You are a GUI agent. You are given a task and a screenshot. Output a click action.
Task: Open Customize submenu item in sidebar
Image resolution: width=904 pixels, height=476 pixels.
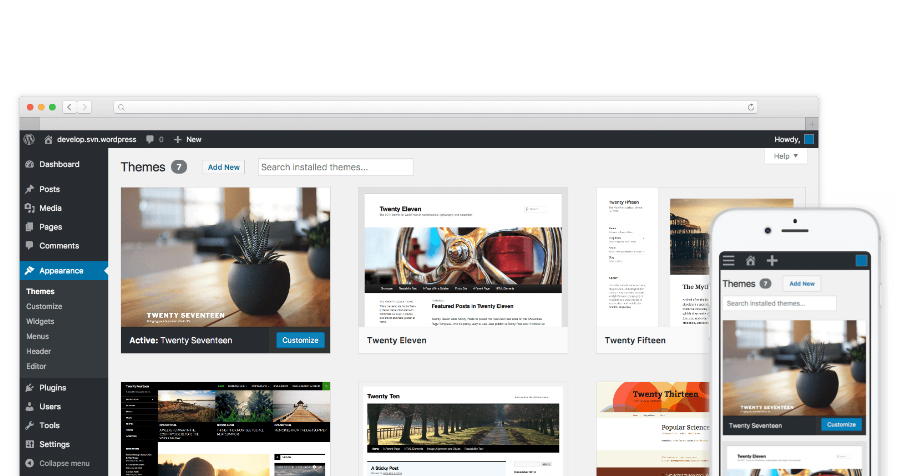click(44, 306)
